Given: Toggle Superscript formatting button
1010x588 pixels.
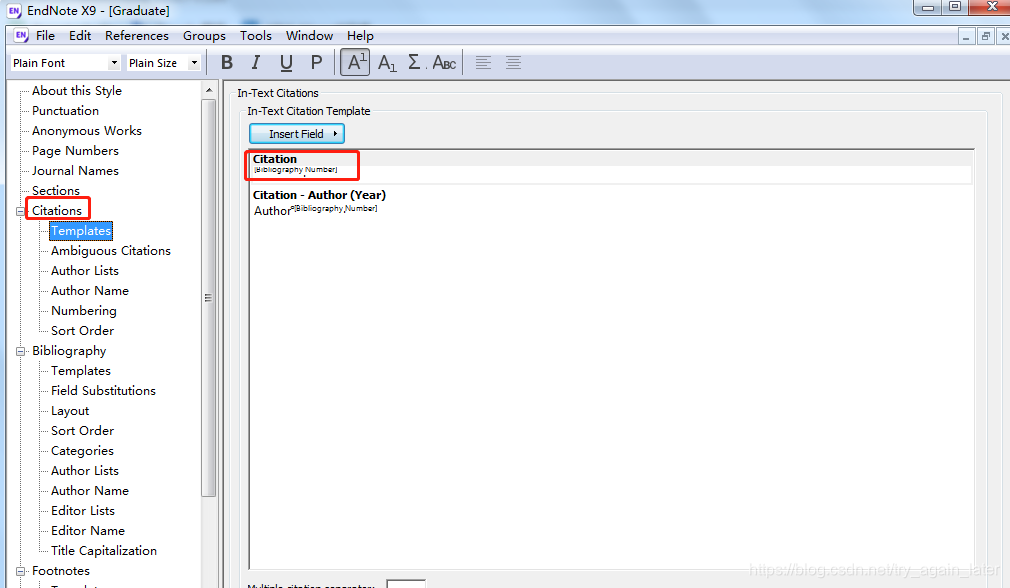Looking at the screenshot, I should click(355, 62).
